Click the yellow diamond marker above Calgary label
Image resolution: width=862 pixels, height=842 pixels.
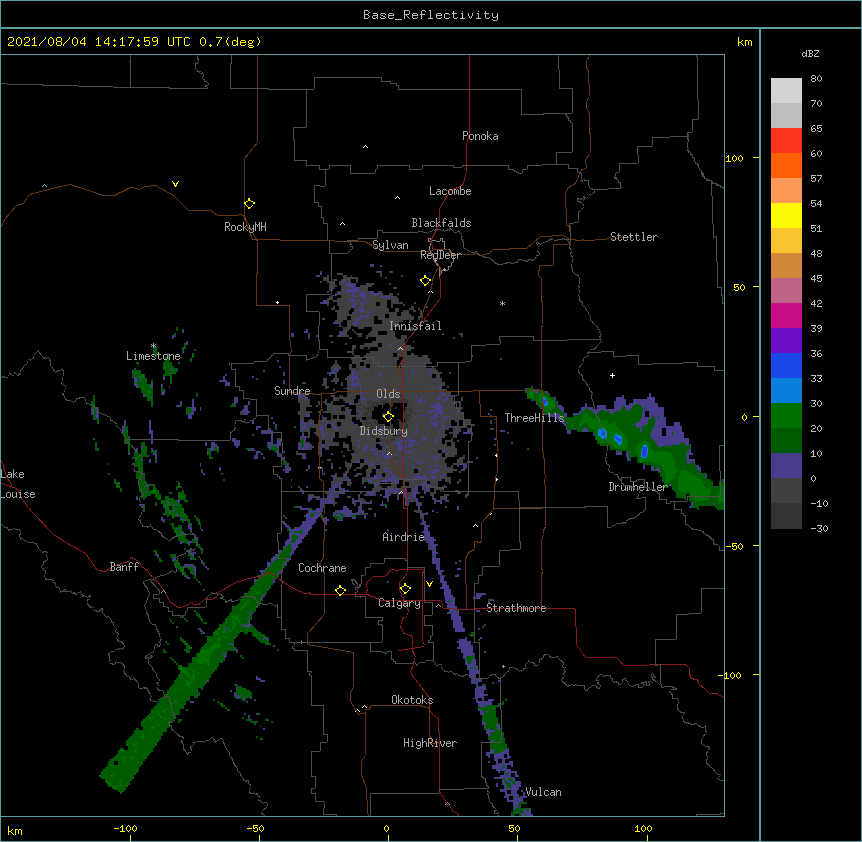[405, 589]
